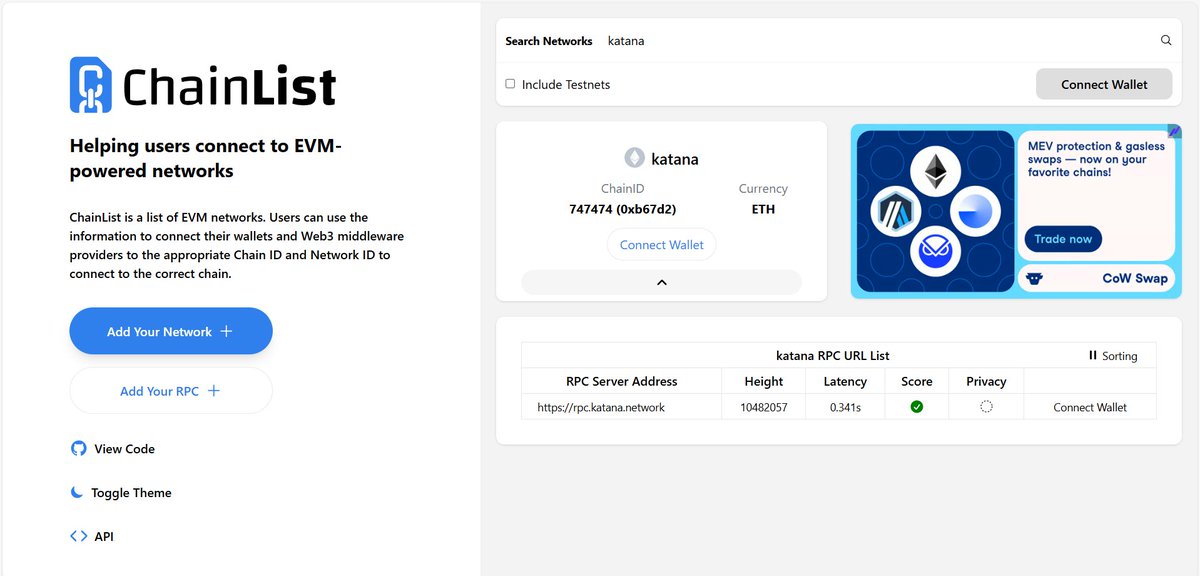Click the katana network logo

coord(633,158)
